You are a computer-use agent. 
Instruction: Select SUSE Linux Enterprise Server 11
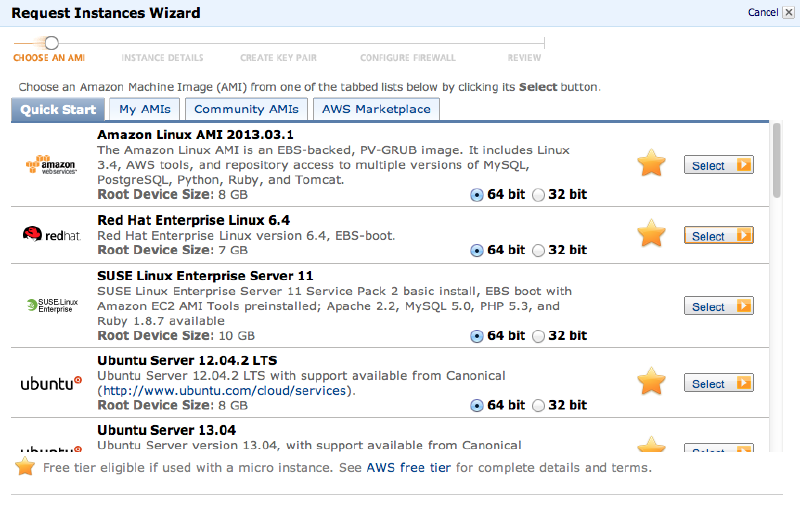[718, 306]
